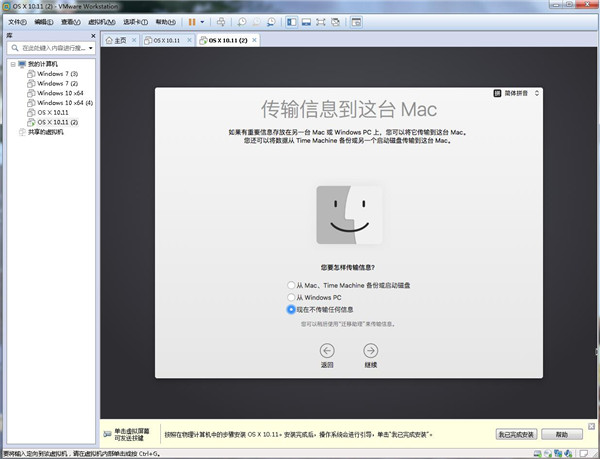
Task: Click the 帮助 button in hint bar
Action: (x=562, y=434)
